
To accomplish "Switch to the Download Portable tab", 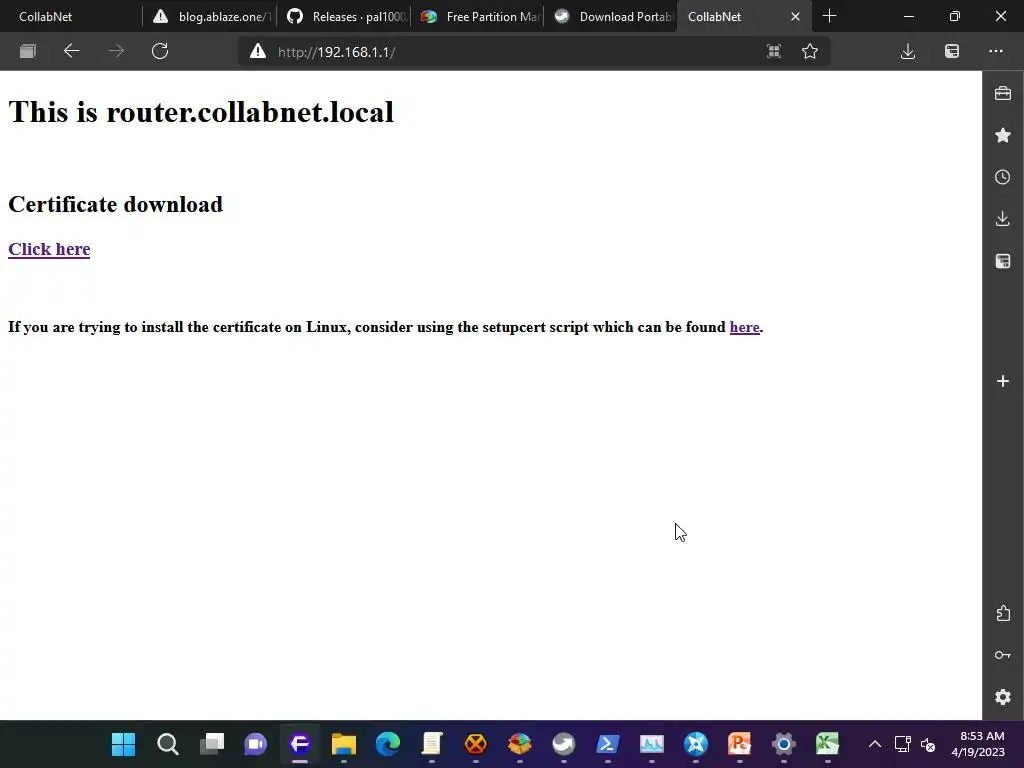I will click(x=613, y=16).
